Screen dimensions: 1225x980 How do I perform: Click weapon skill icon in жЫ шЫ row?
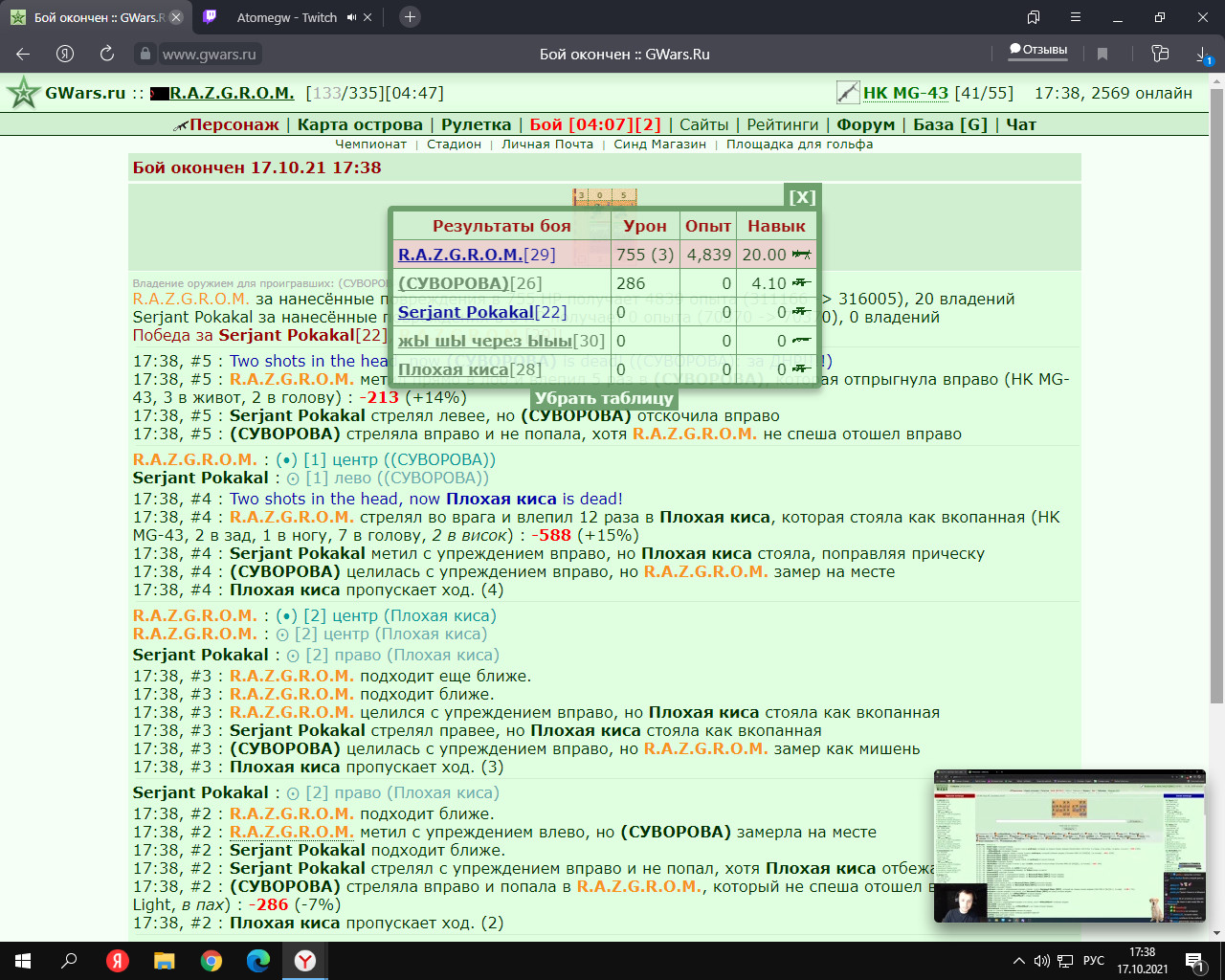[801, 341]
